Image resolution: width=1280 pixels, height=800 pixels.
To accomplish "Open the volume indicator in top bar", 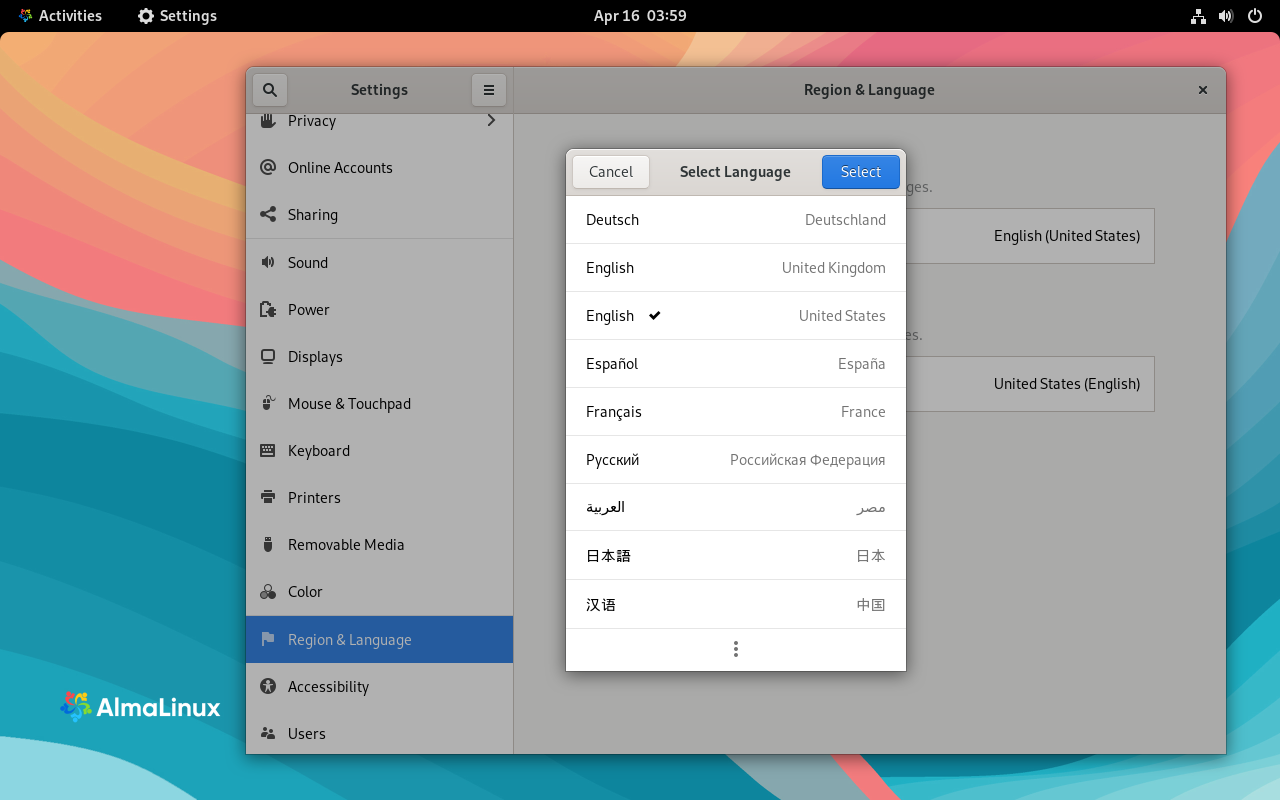I will 1226,16.
